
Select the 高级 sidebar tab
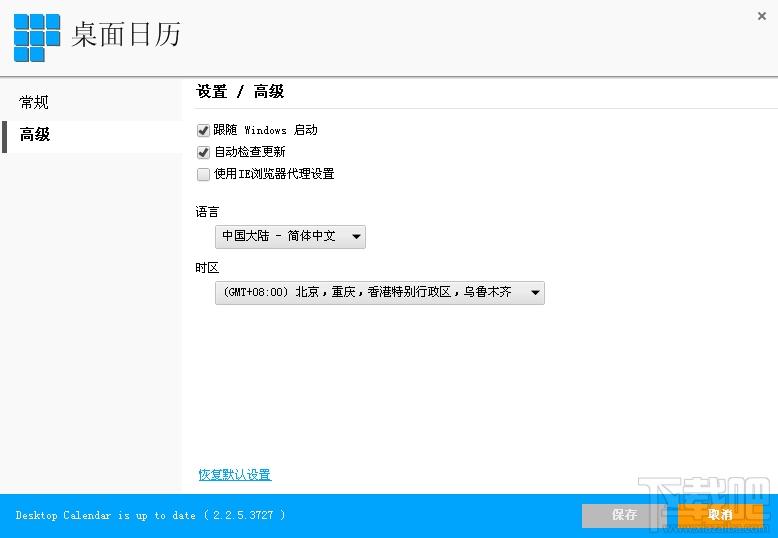pos(92,135)
